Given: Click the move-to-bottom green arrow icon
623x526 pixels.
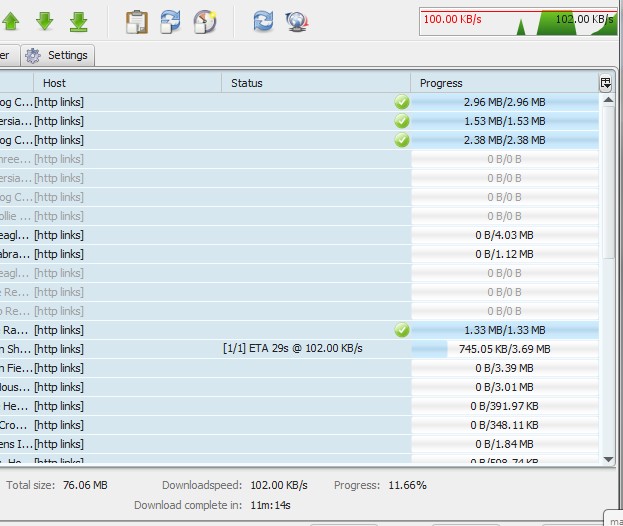Looking at the screenshot, I should point(79,21).
